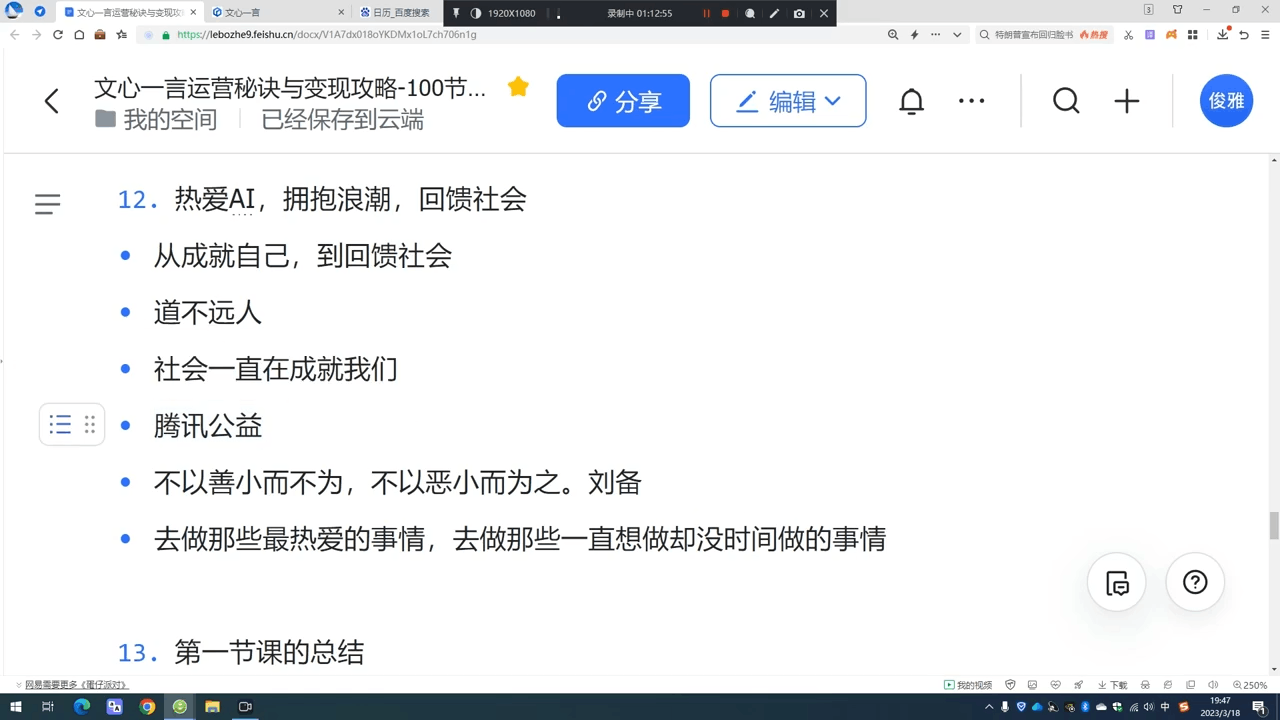Open the system volume tray icon
The image size is (1280, 720).
1149,707
